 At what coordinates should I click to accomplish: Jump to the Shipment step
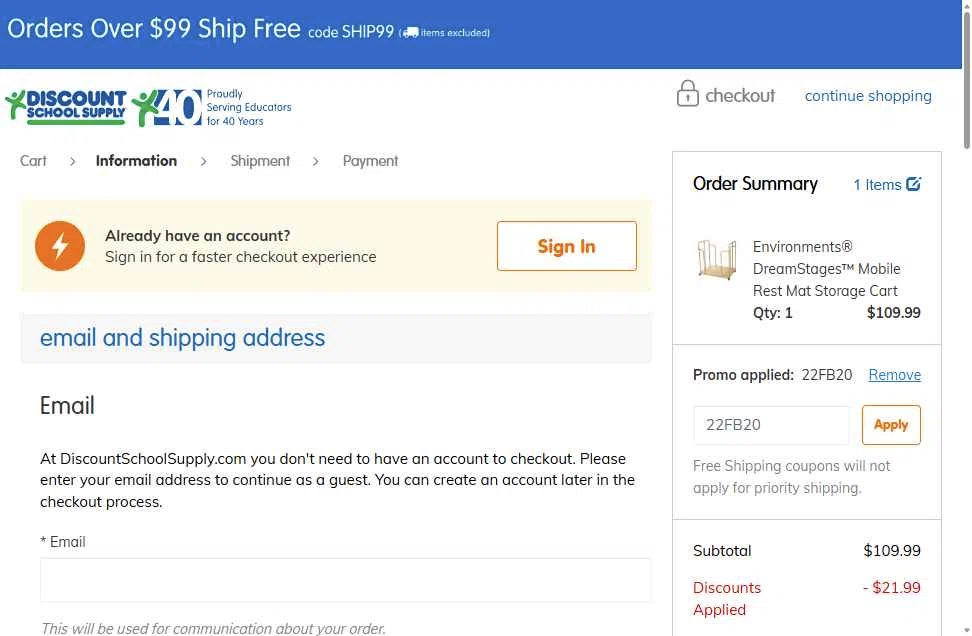click(260, 161)
